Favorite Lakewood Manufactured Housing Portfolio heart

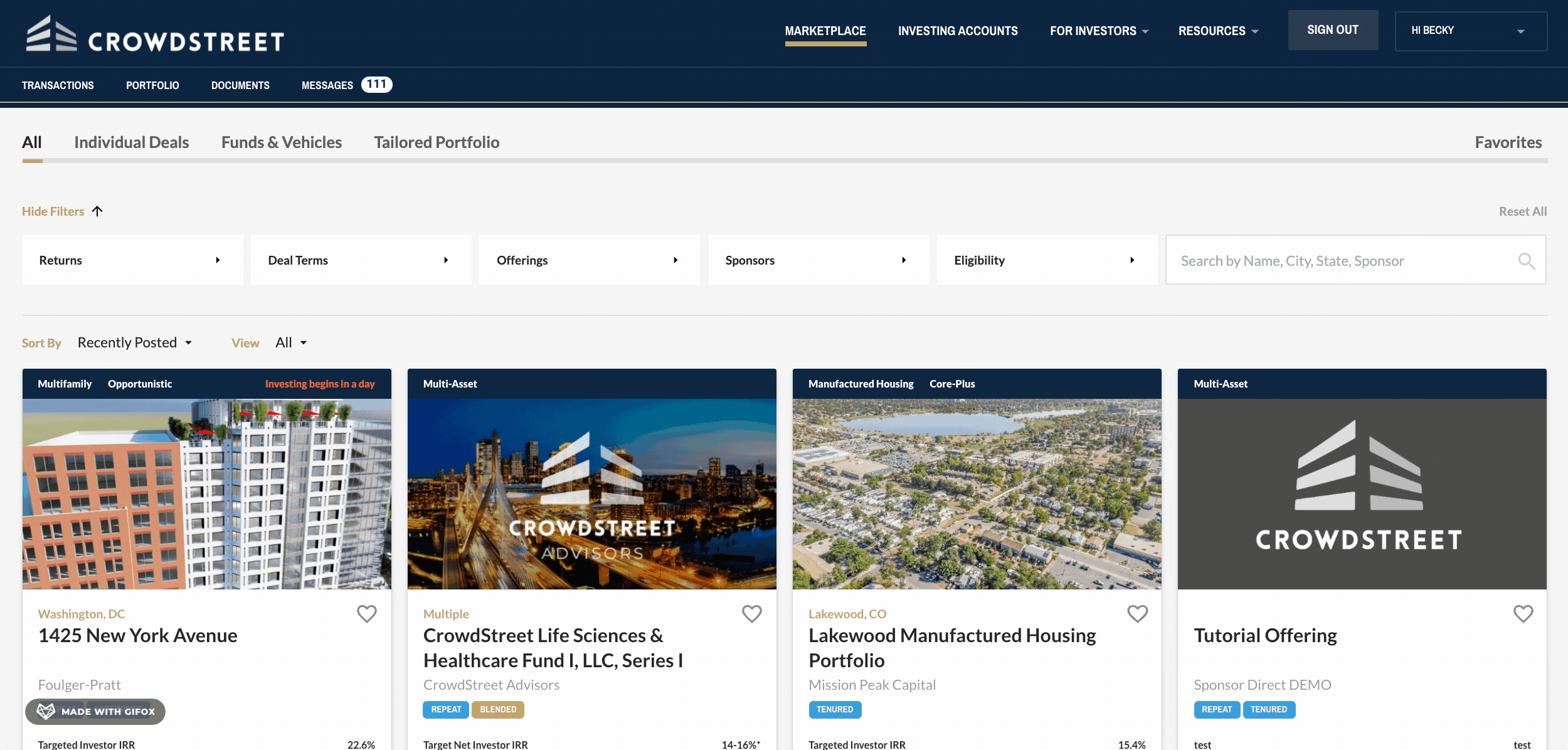tap(1137, 613)
